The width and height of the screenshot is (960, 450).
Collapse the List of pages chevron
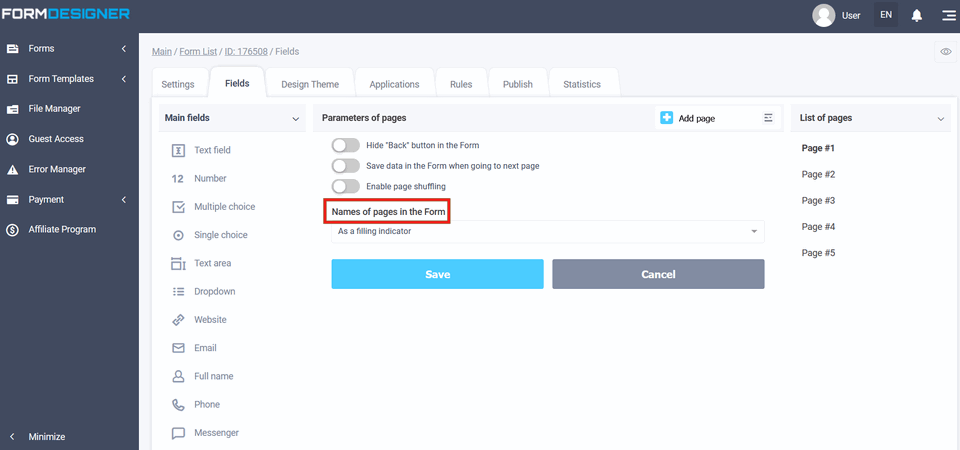tap(941, 119)
